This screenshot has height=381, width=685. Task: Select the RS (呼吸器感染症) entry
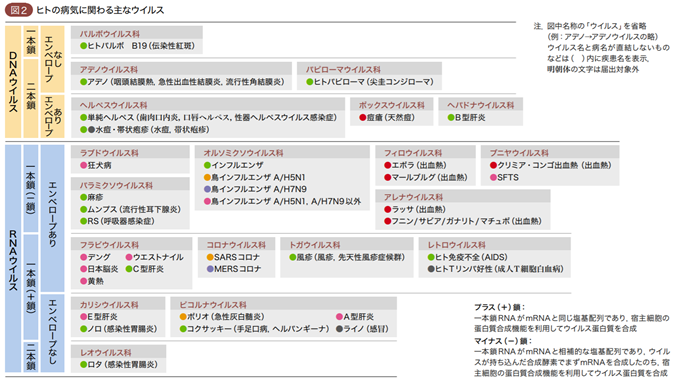tap(117, 221)
